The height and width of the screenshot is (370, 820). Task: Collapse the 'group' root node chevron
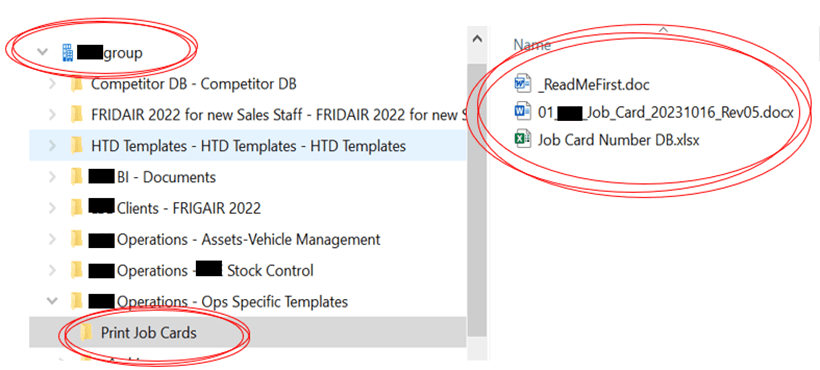42,52
